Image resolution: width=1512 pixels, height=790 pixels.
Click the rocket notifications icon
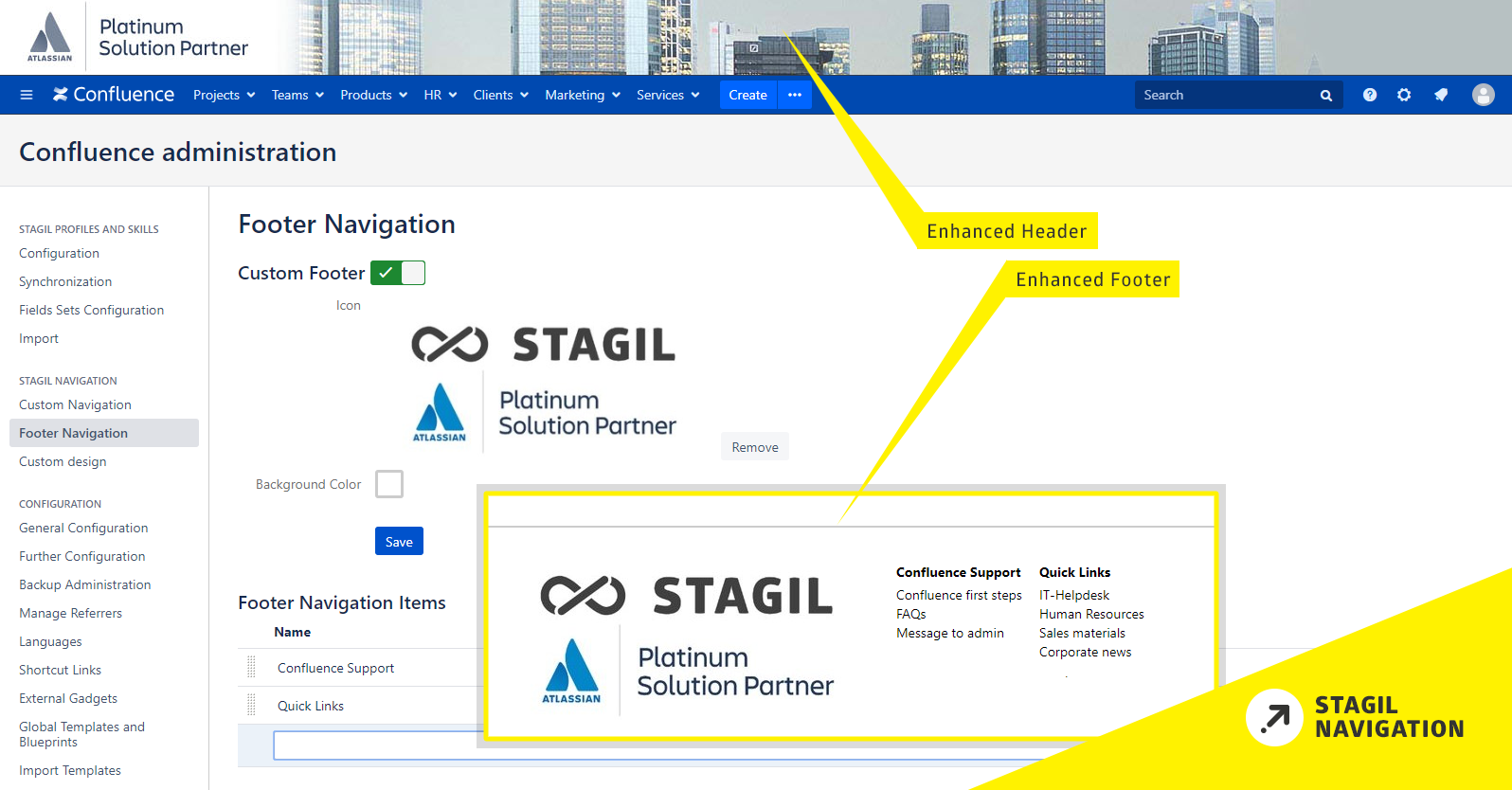1441,95
